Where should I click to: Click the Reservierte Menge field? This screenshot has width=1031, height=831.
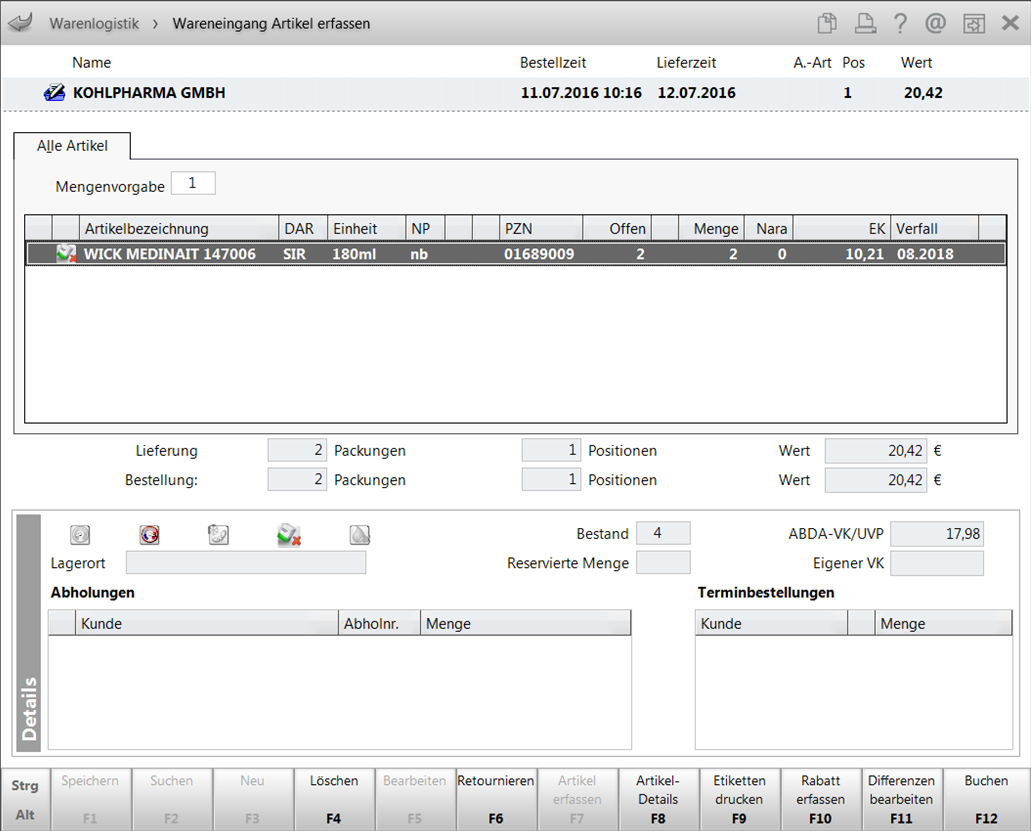(663, 563)
